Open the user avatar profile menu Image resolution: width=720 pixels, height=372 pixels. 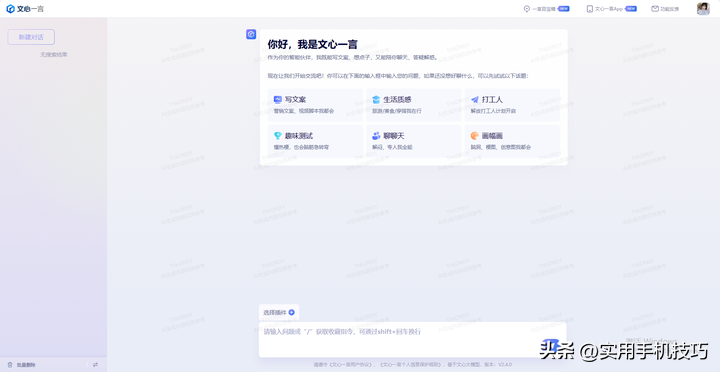point(703,9)
